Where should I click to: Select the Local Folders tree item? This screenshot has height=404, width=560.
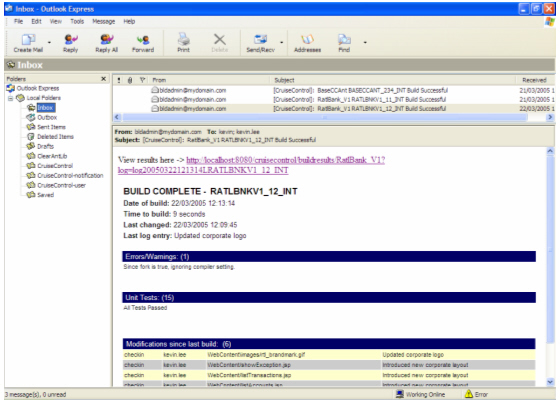tap(44, 98)
